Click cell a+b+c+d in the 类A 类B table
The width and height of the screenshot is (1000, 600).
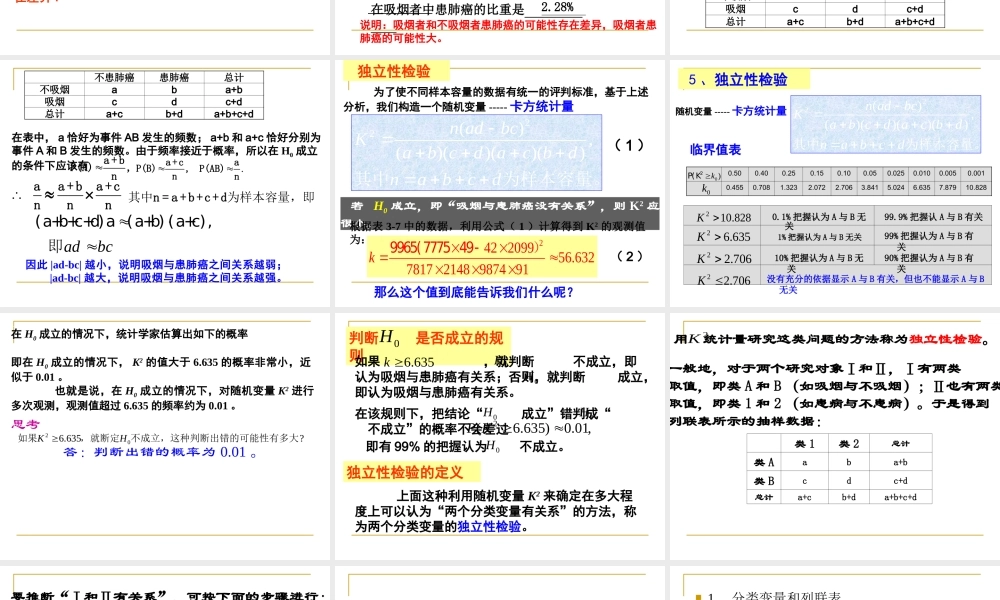coord(900,497)
